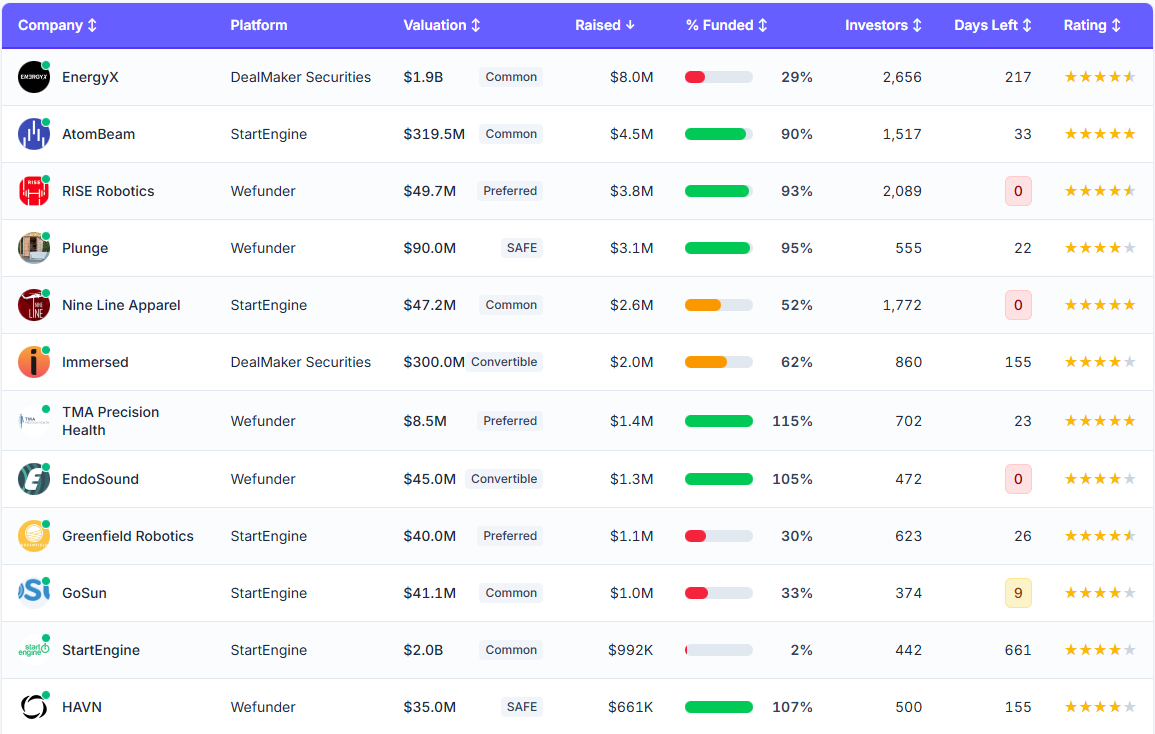The height and width of the screenshot is (734, 1155).
Task: Select the GoSun logo icon
Action: 33,593
